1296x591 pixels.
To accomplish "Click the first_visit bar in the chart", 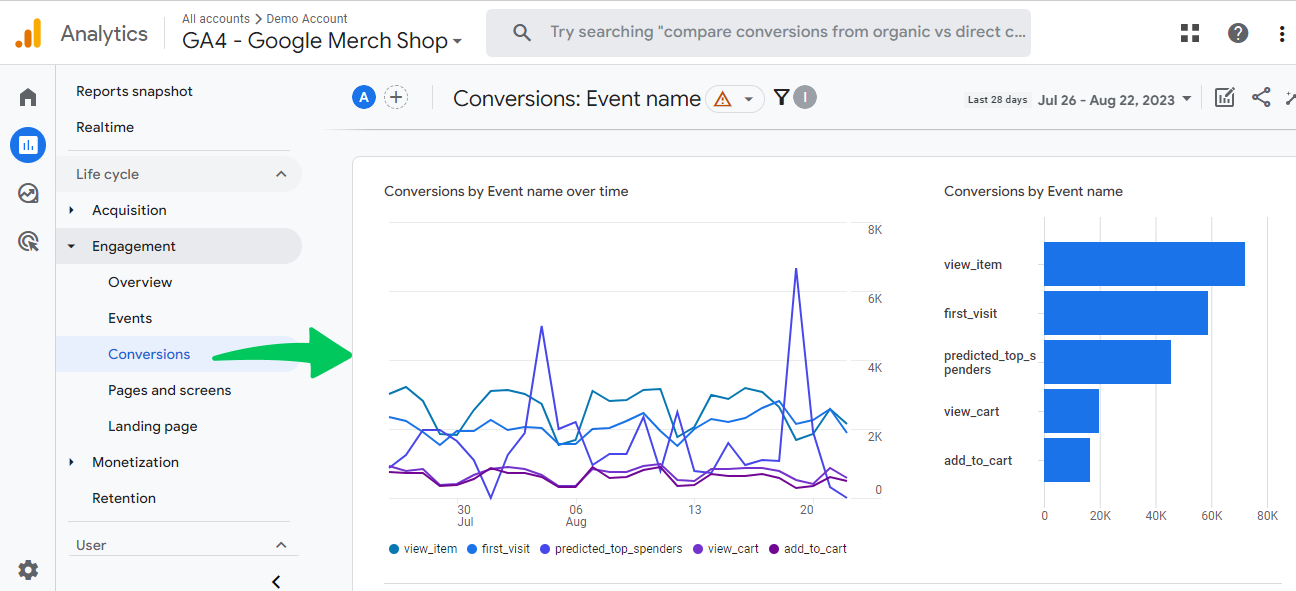I will point(1126,313).
